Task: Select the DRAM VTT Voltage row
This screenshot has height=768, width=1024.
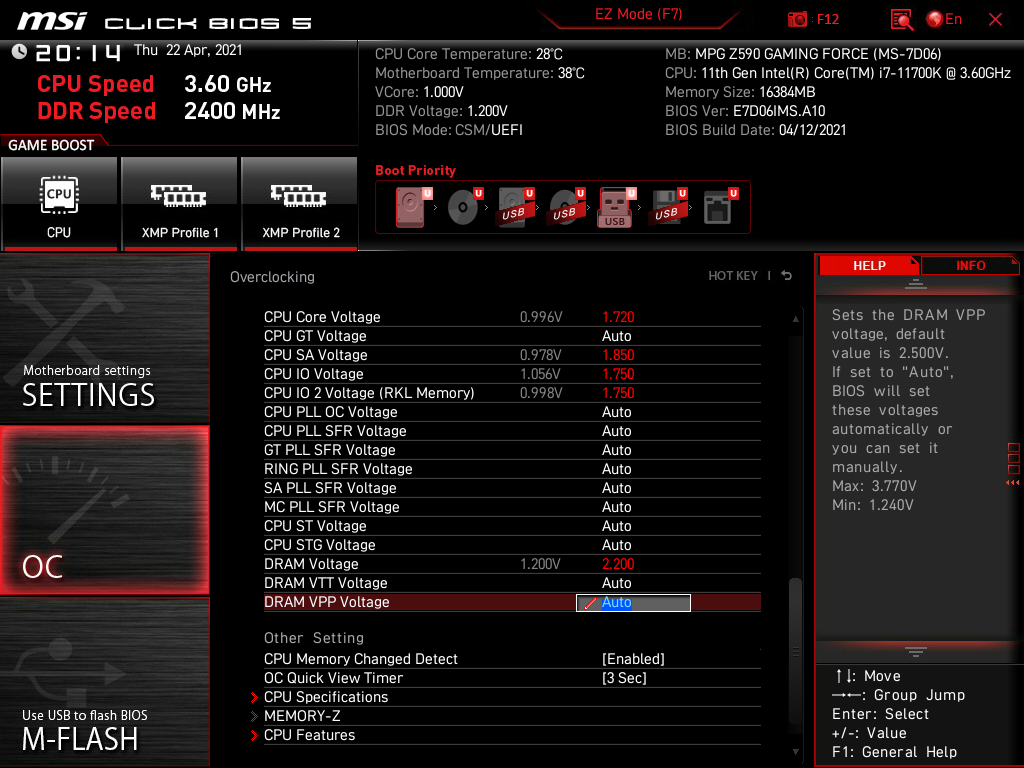Action: 512,583
